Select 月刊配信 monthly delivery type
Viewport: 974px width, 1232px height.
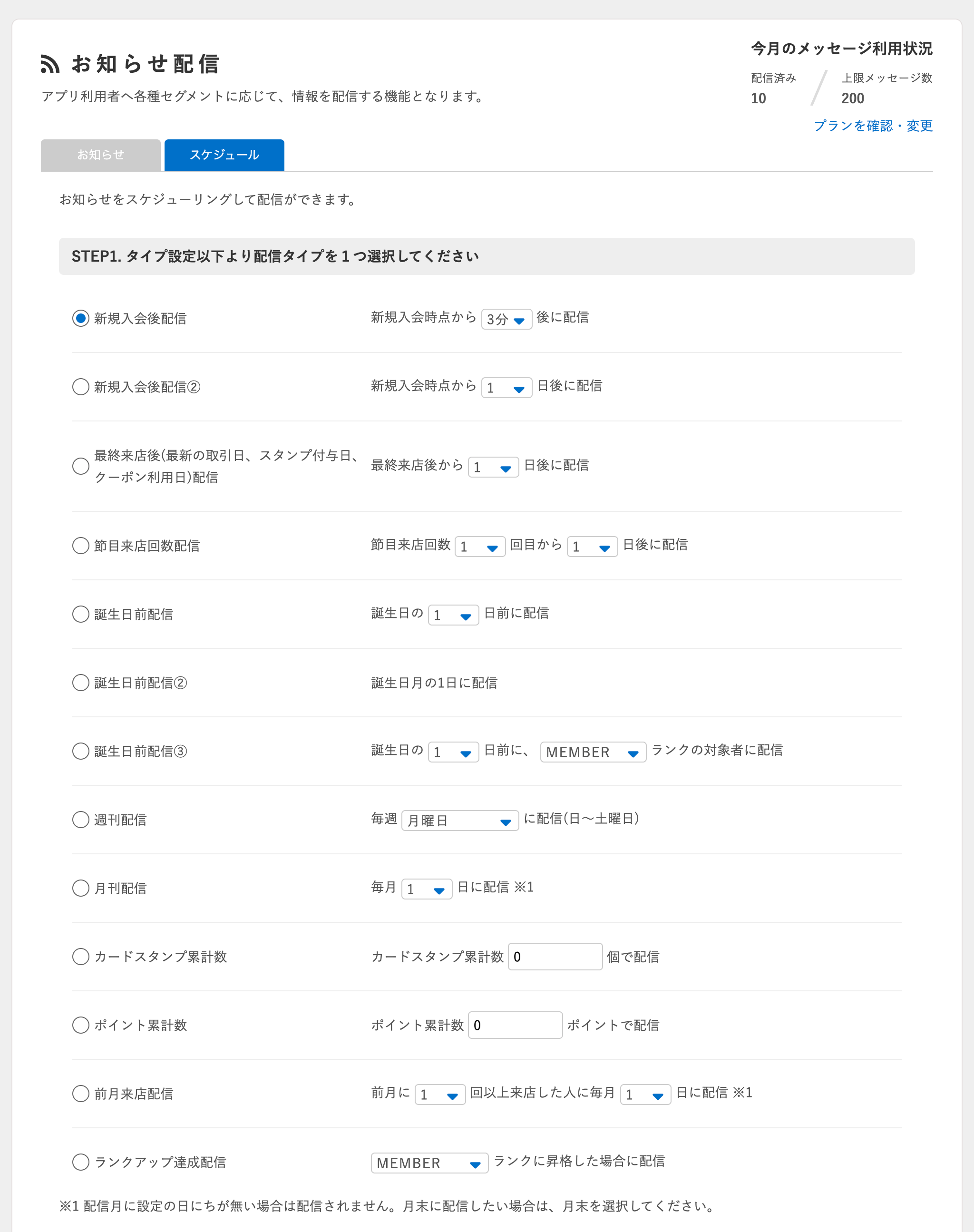(x=80, y=888)
